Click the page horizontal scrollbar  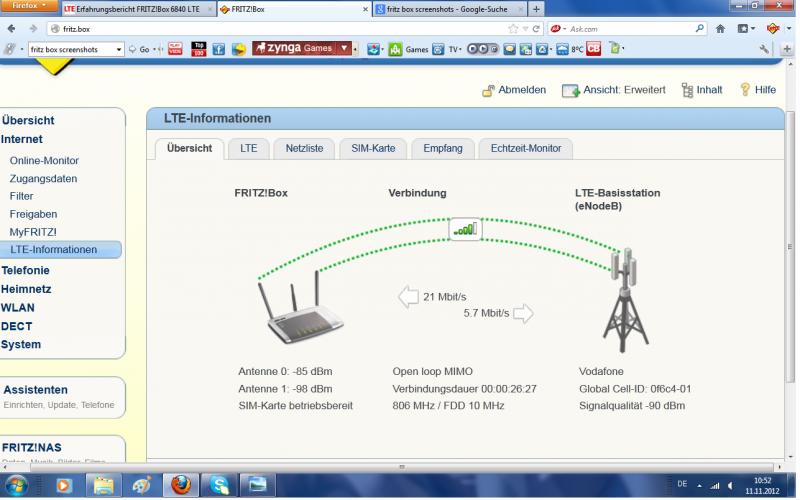[402, 467]
